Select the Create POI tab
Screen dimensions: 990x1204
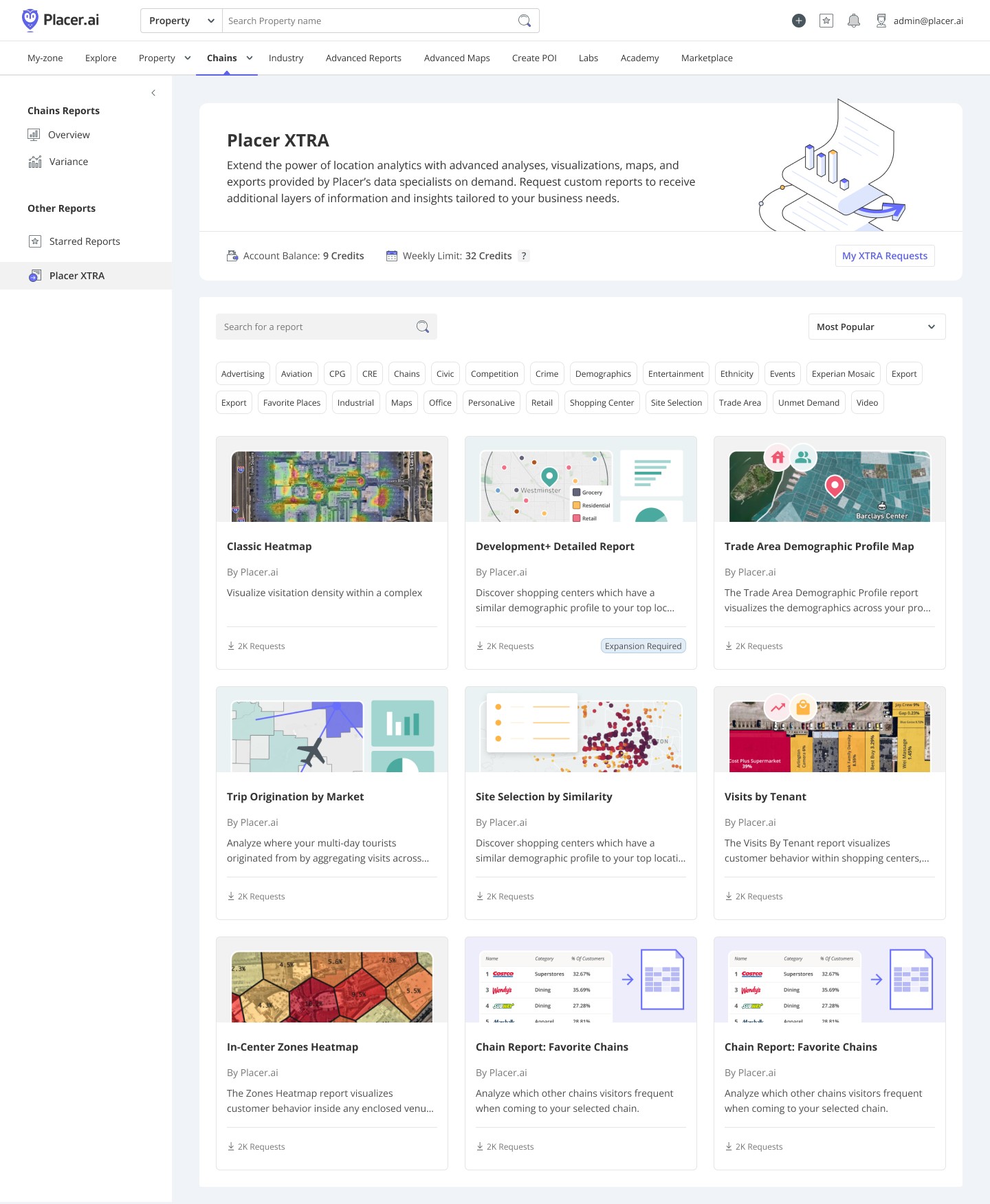pos(534,58)
